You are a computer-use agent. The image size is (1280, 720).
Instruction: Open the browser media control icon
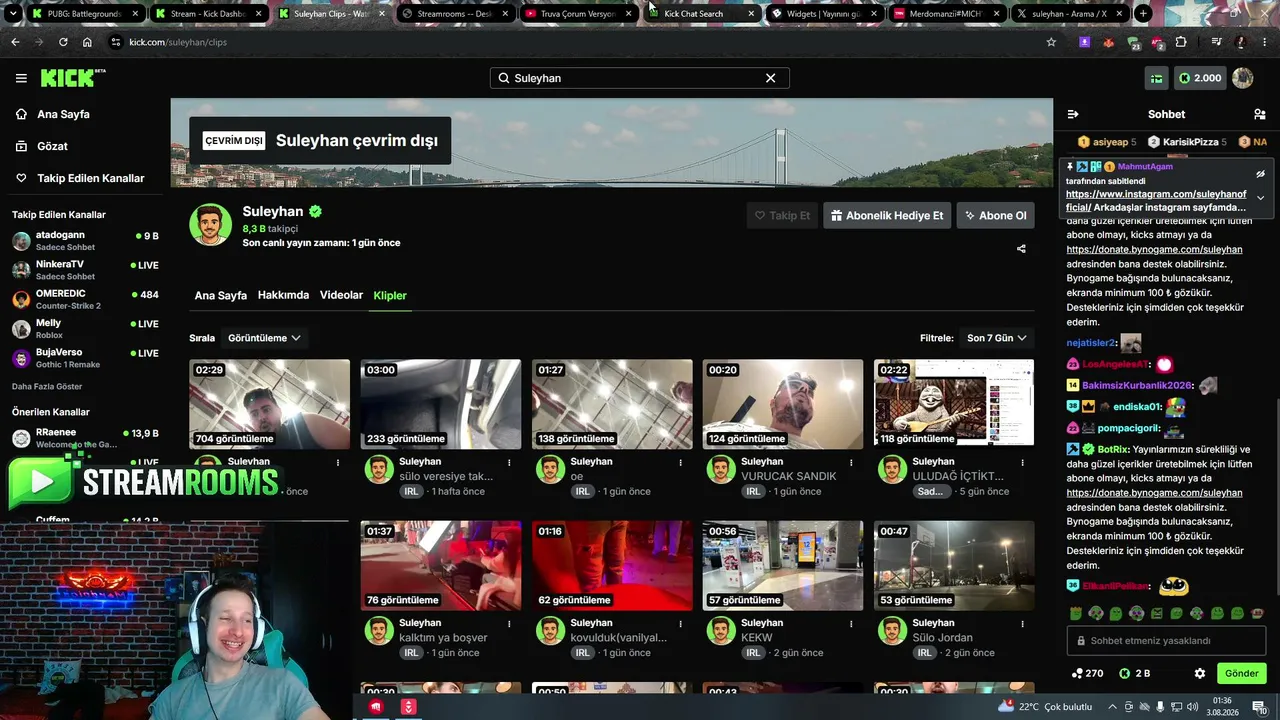pyautogui.click(x=1216, y=42)
